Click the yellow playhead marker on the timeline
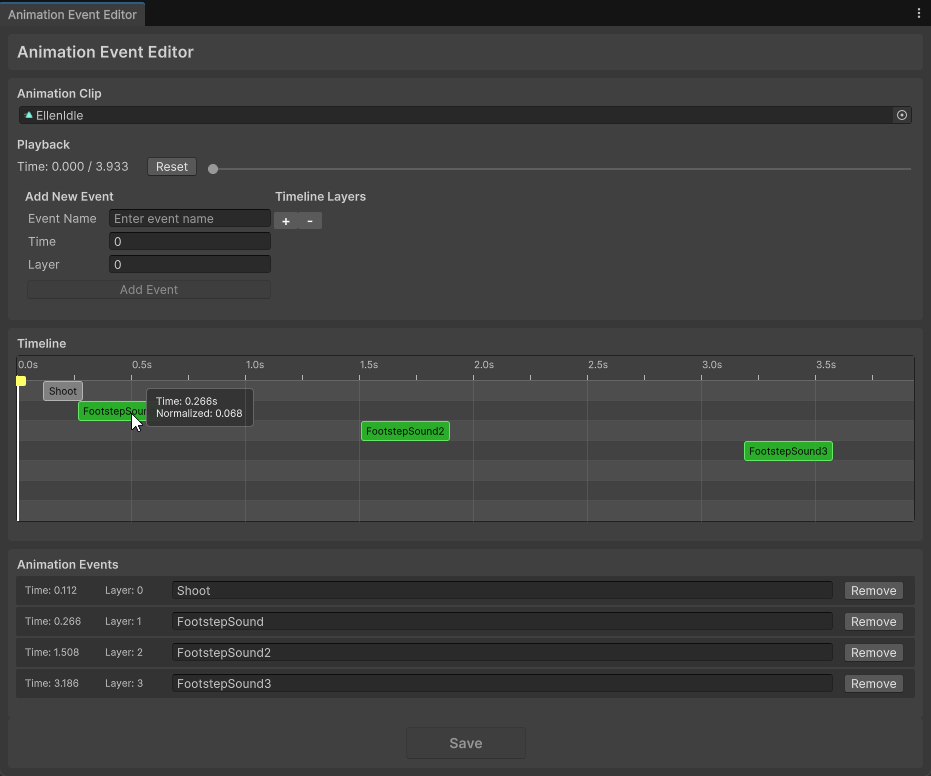Screen dimensions: 931x776 coord(20,381)
